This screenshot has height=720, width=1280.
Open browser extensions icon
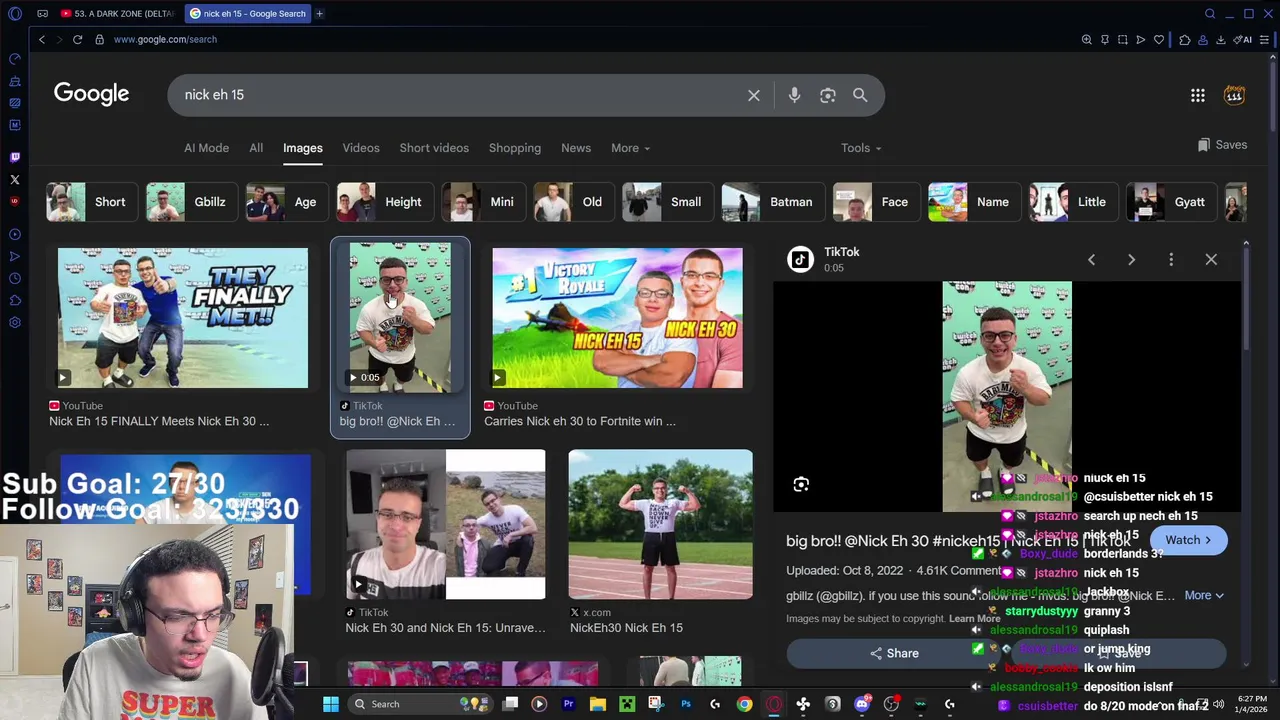(1184, 39)
